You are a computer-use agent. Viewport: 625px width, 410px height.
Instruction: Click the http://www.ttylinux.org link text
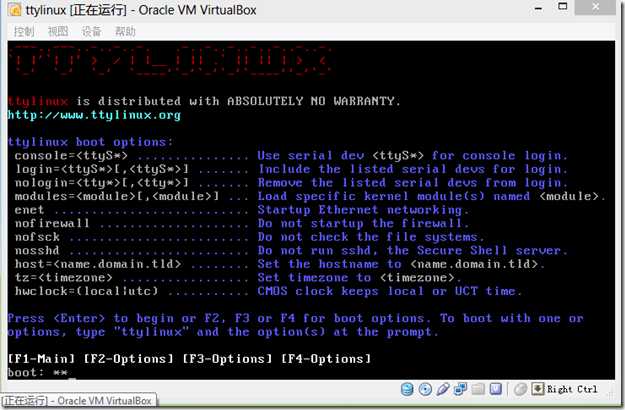(94, 115)
